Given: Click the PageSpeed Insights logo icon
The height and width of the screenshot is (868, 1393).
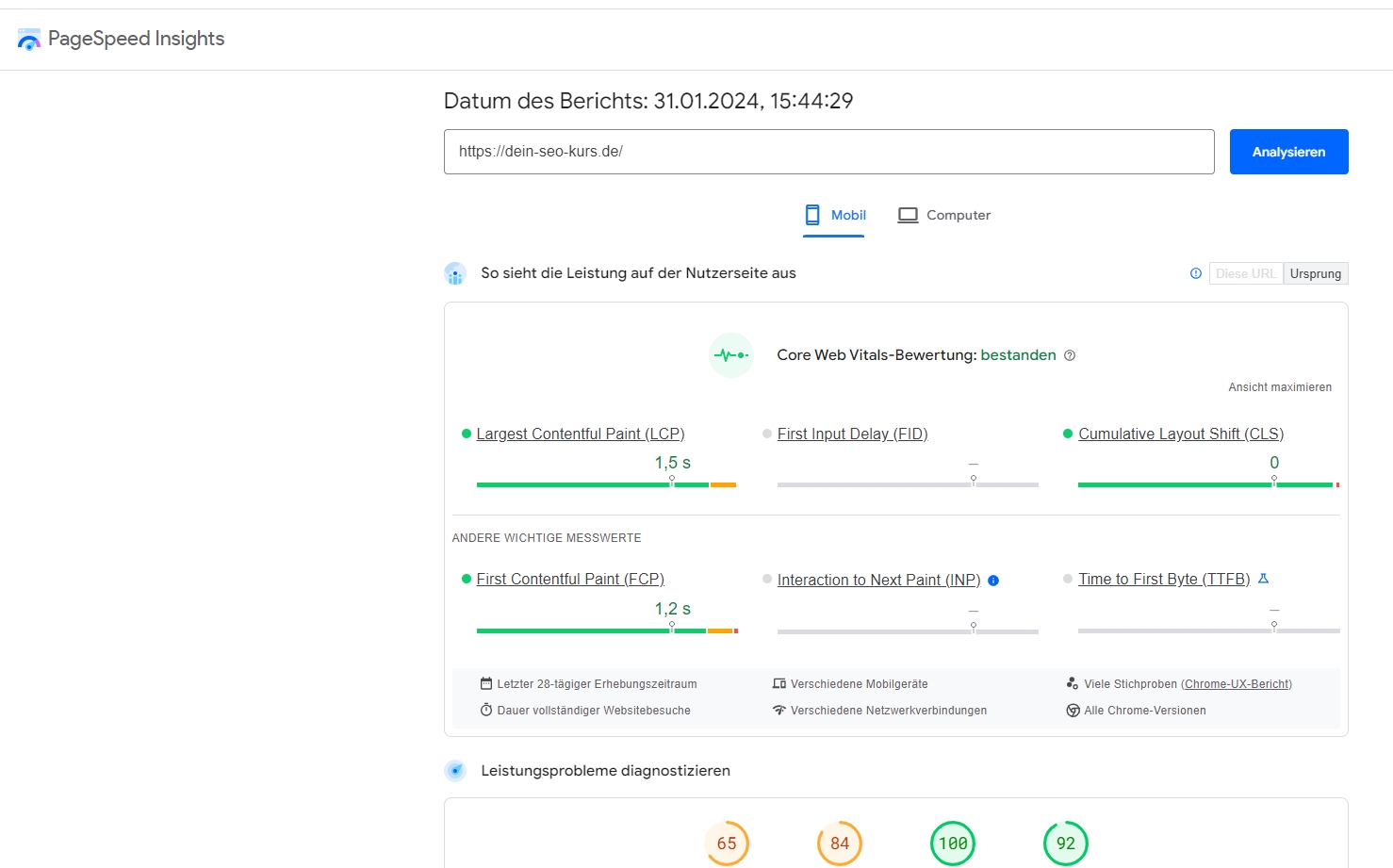Looking at the screenshot, I should pyautogui.click(x=29, y=39).
